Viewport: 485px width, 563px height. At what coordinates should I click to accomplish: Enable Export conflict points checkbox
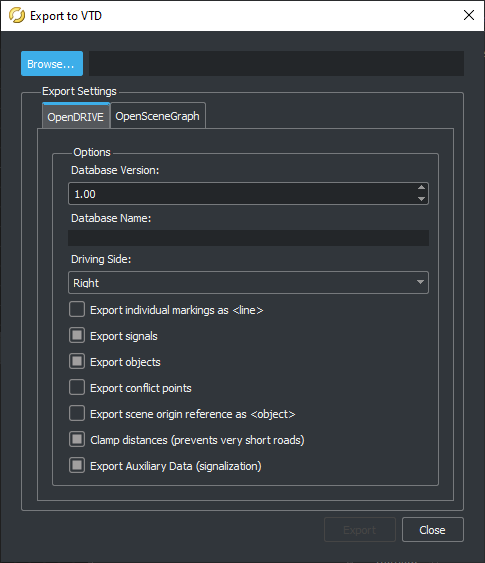click(x=77, y=387)
